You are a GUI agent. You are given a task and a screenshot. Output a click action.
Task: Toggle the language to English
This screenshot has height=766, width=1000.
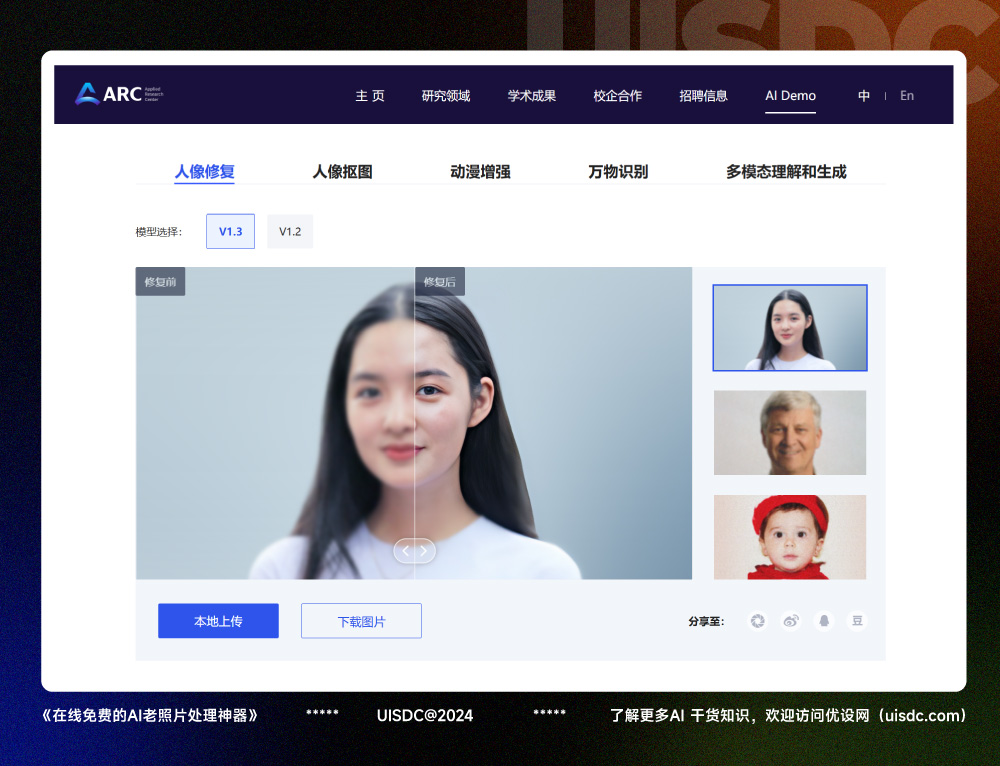click(907, 95)
